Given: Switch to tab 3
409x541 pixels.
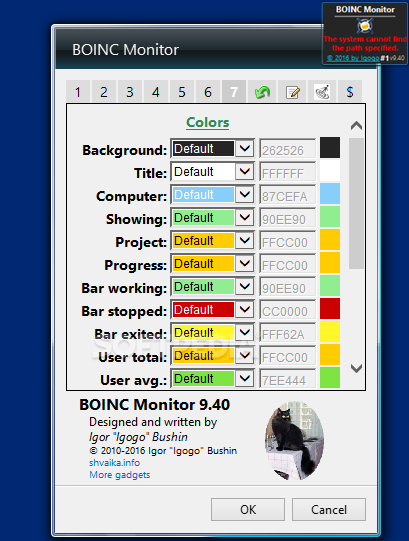Looking at the screenshot, I should coord(130,92).
